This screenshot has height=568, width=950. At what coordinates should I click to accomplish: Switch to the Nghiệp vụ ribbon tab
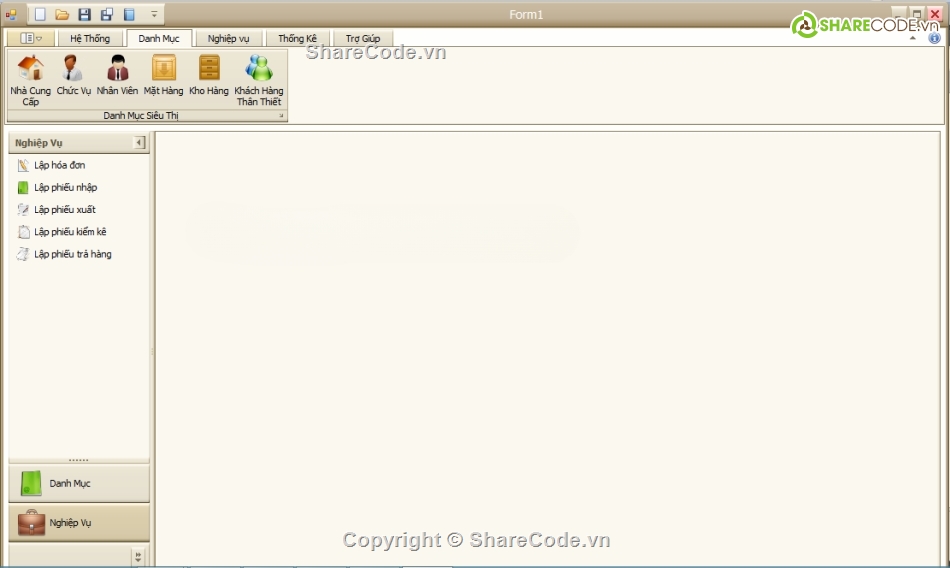(228, 38)
